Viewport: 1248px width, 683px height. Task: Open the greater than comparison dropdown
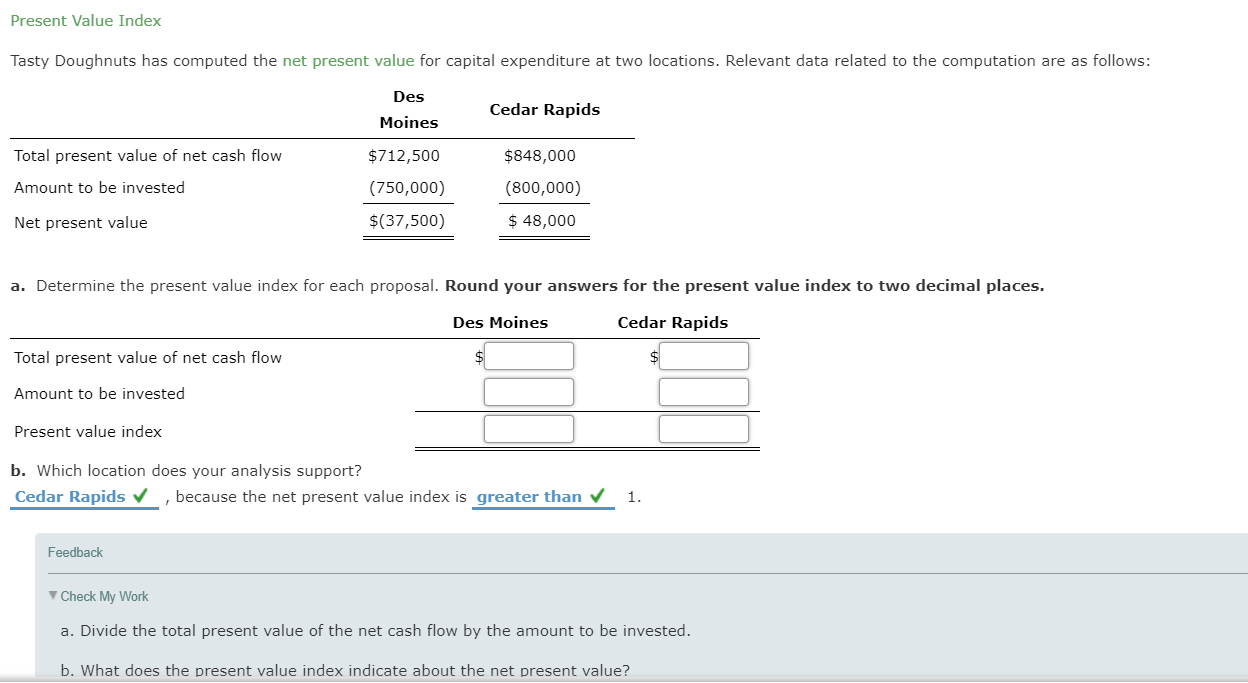tap(529, 496)
